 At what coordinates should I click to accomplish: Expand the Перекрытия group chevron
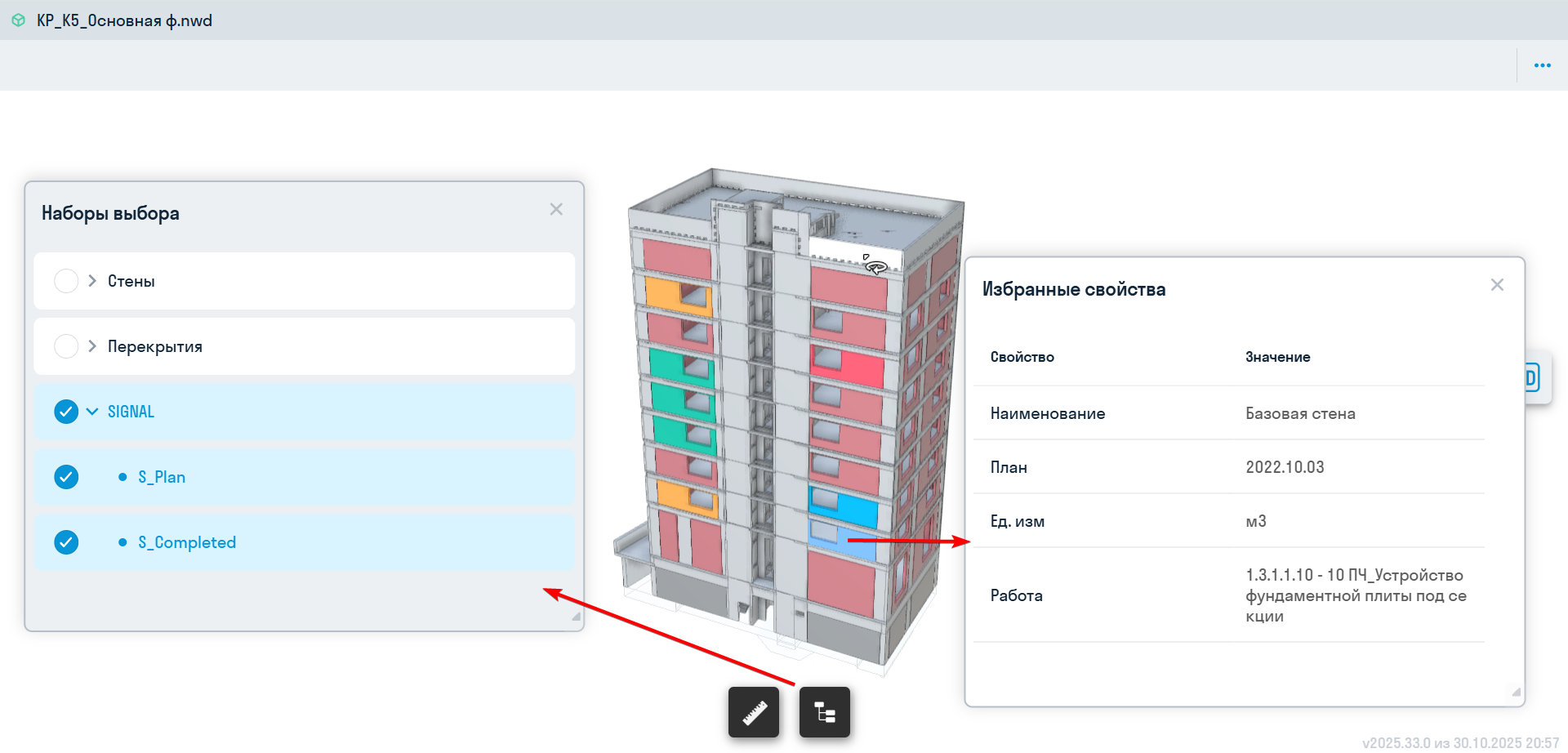pos(92,346)
